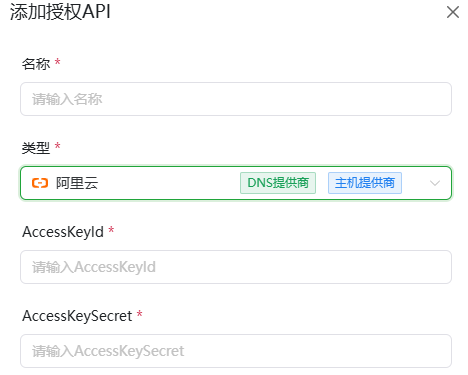Click the AccessKeyId field label
This screenshot has height=375, width=468.
coord(63,232)
